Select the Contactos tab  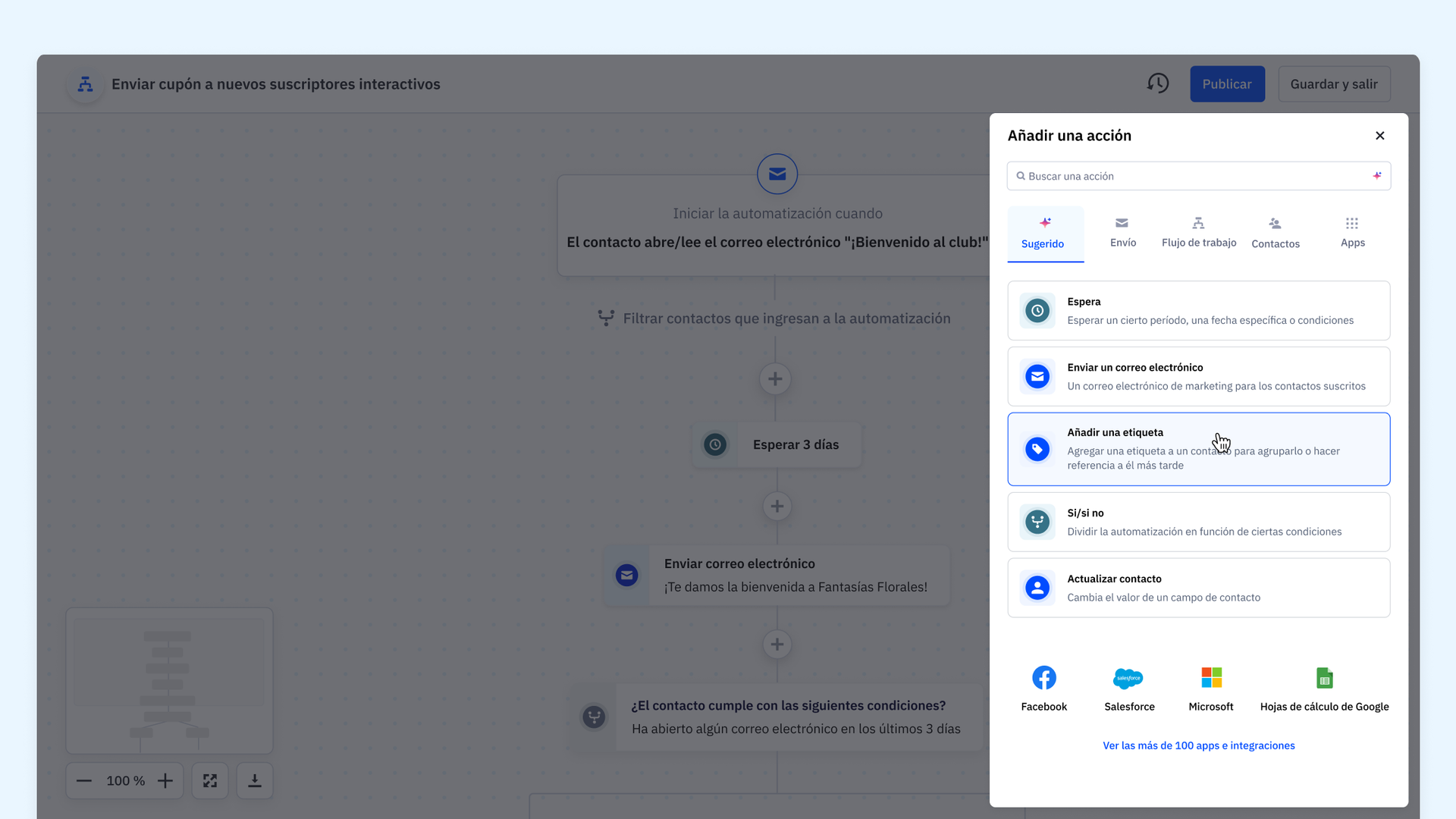(1275, 233)
